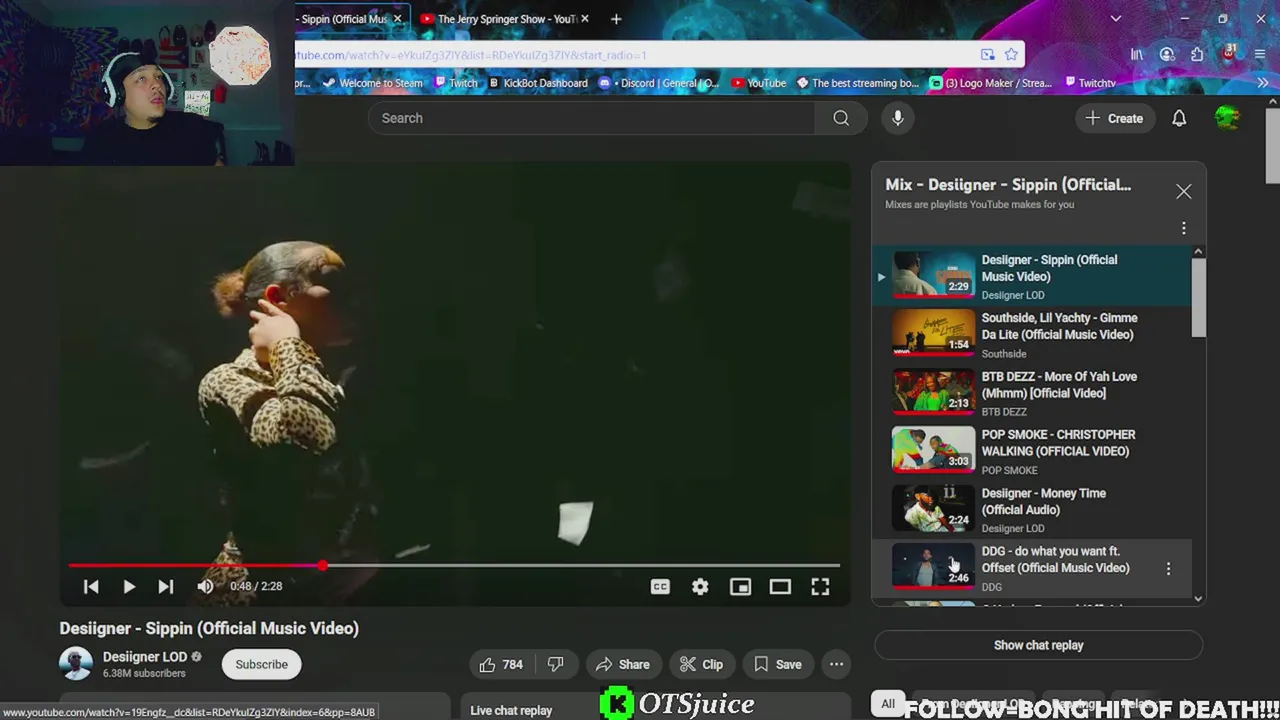Screen dimensions: 1280x720
Task: Open the YouTube bookmark
Action: [758, 83]
